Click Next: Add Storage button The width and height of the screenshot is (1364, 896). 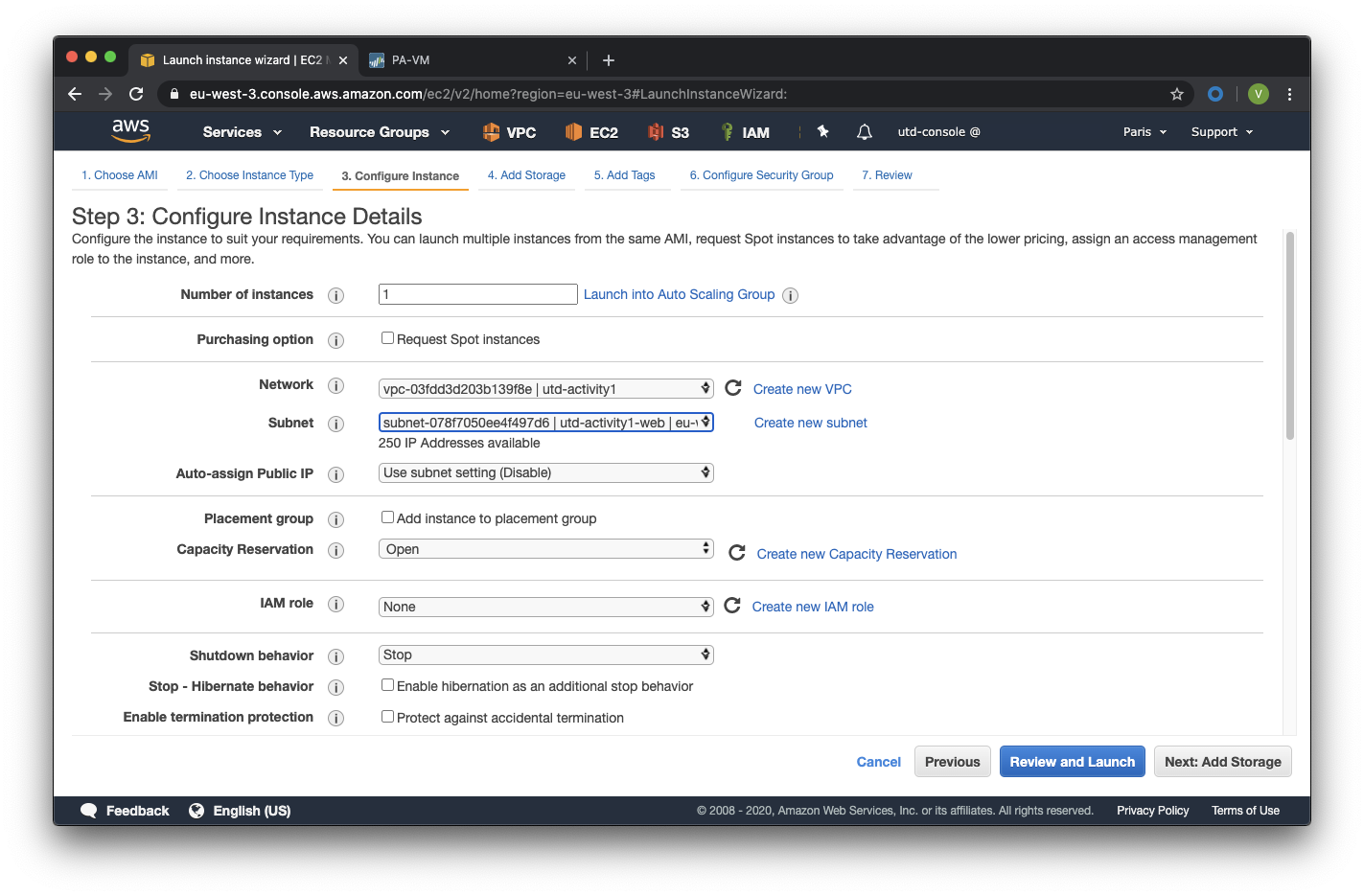(x=1223, y=762)
